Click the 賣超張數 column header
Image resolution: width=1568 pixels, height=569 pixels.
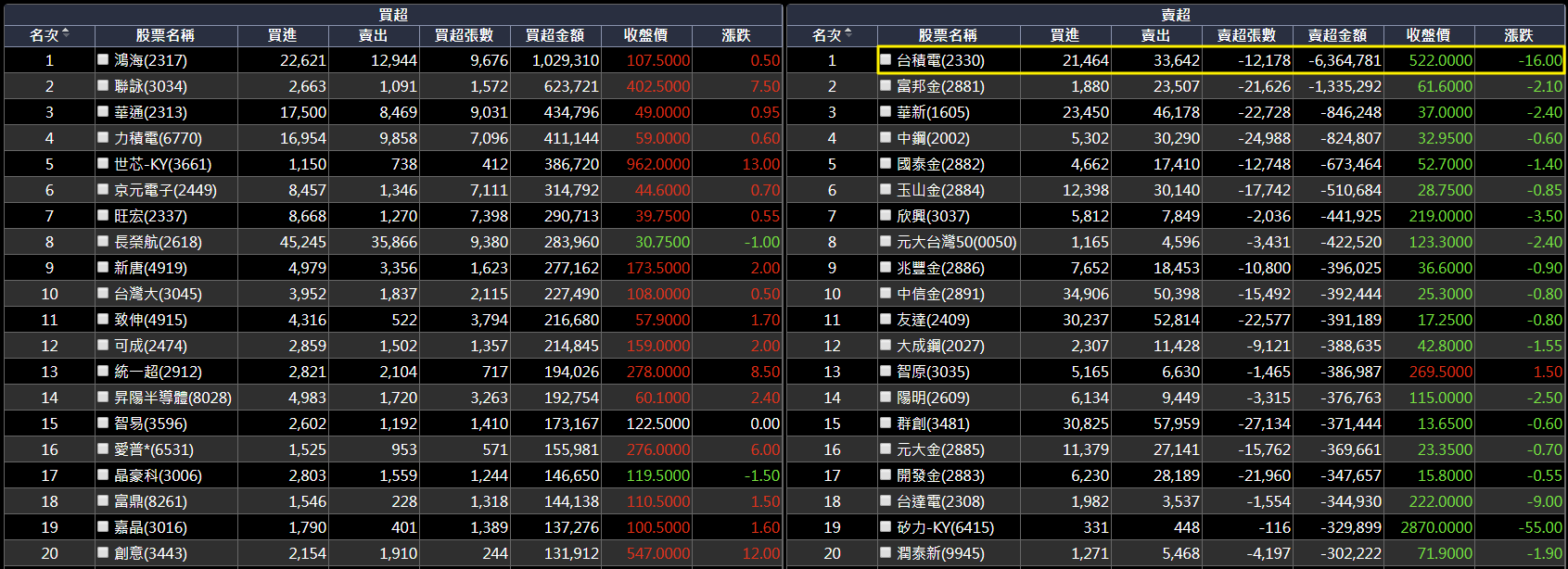tap(1247, 35)
